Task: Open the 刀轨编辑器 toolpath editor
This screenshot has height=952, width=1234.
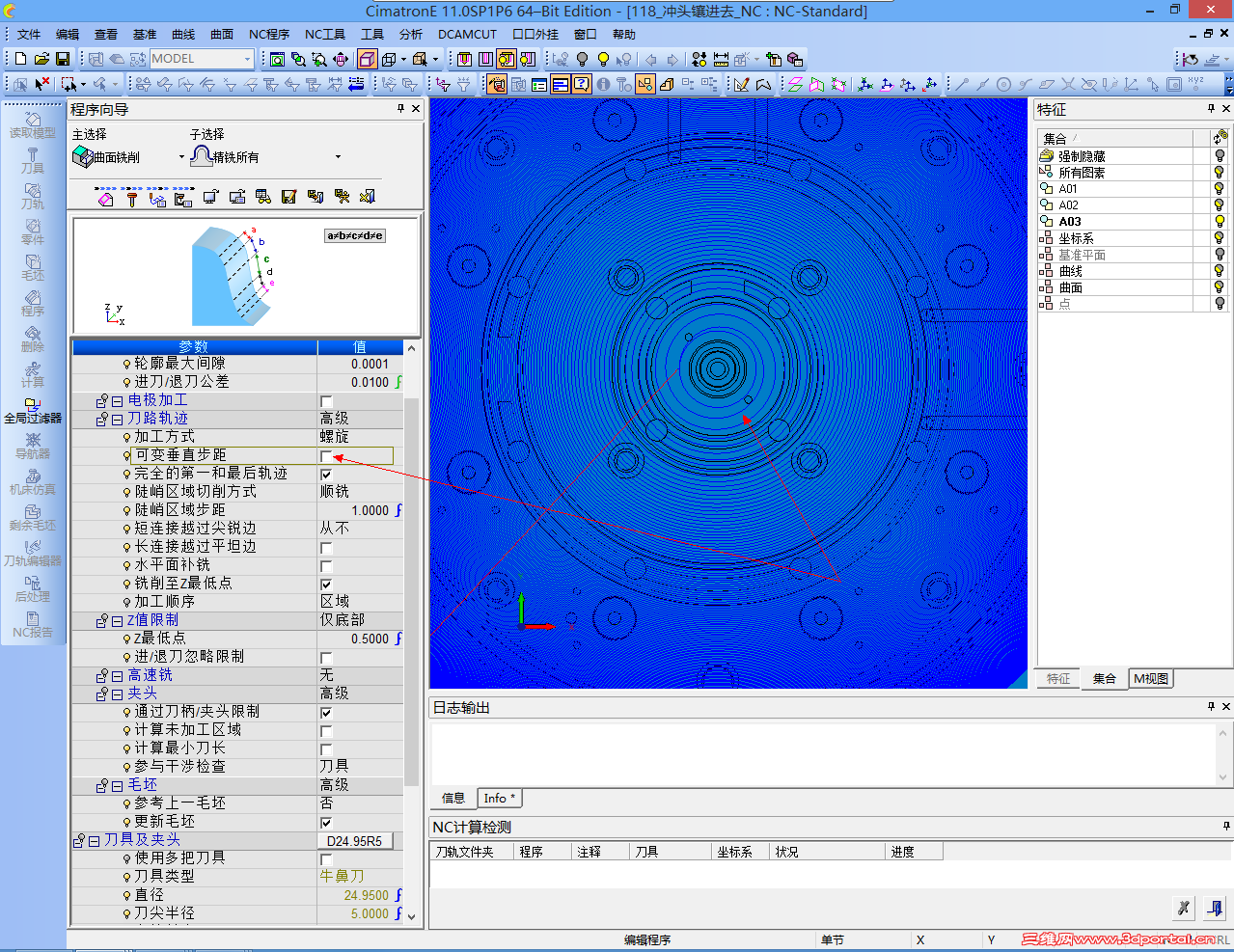Action: 32,553
